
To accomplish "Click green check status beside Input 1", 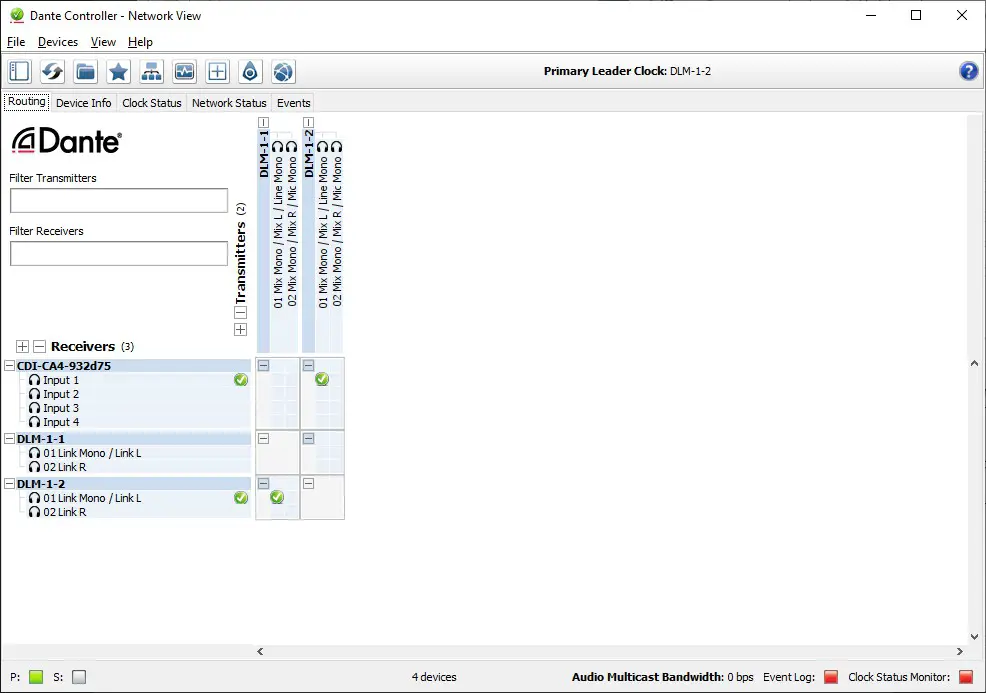I will pyautogui.click(x=241, y=380).
